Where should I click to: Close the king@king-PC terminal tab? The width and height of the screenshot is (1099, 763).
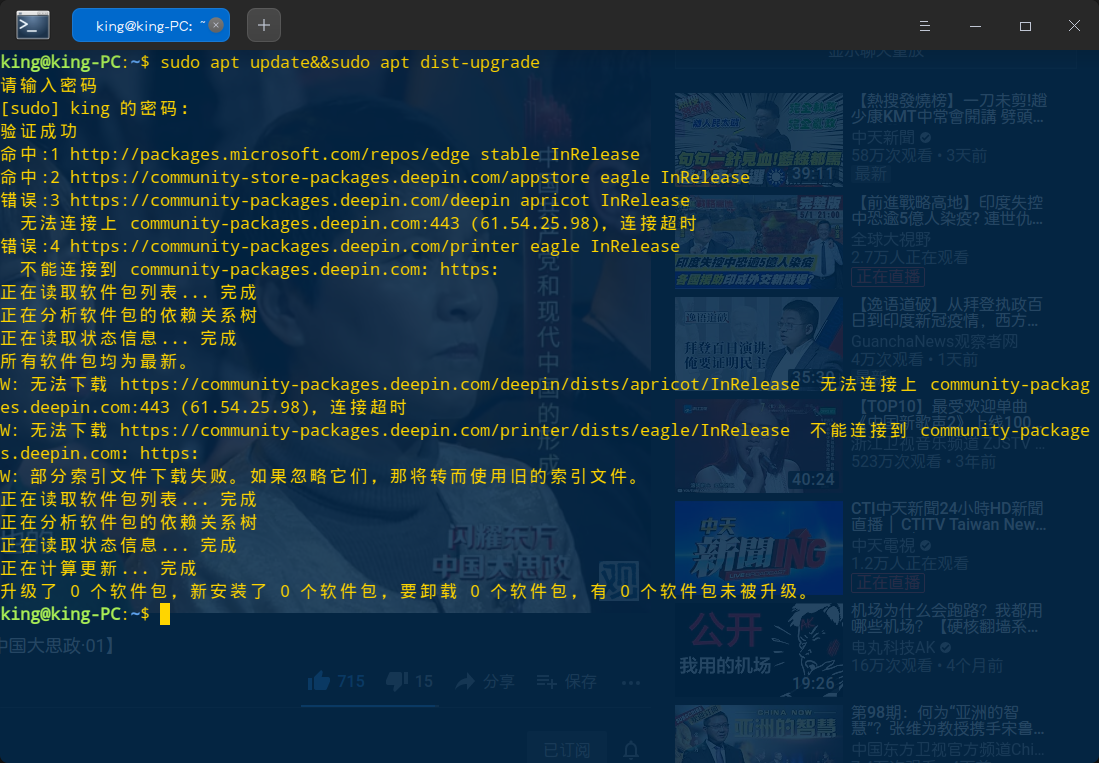point(216,25)
